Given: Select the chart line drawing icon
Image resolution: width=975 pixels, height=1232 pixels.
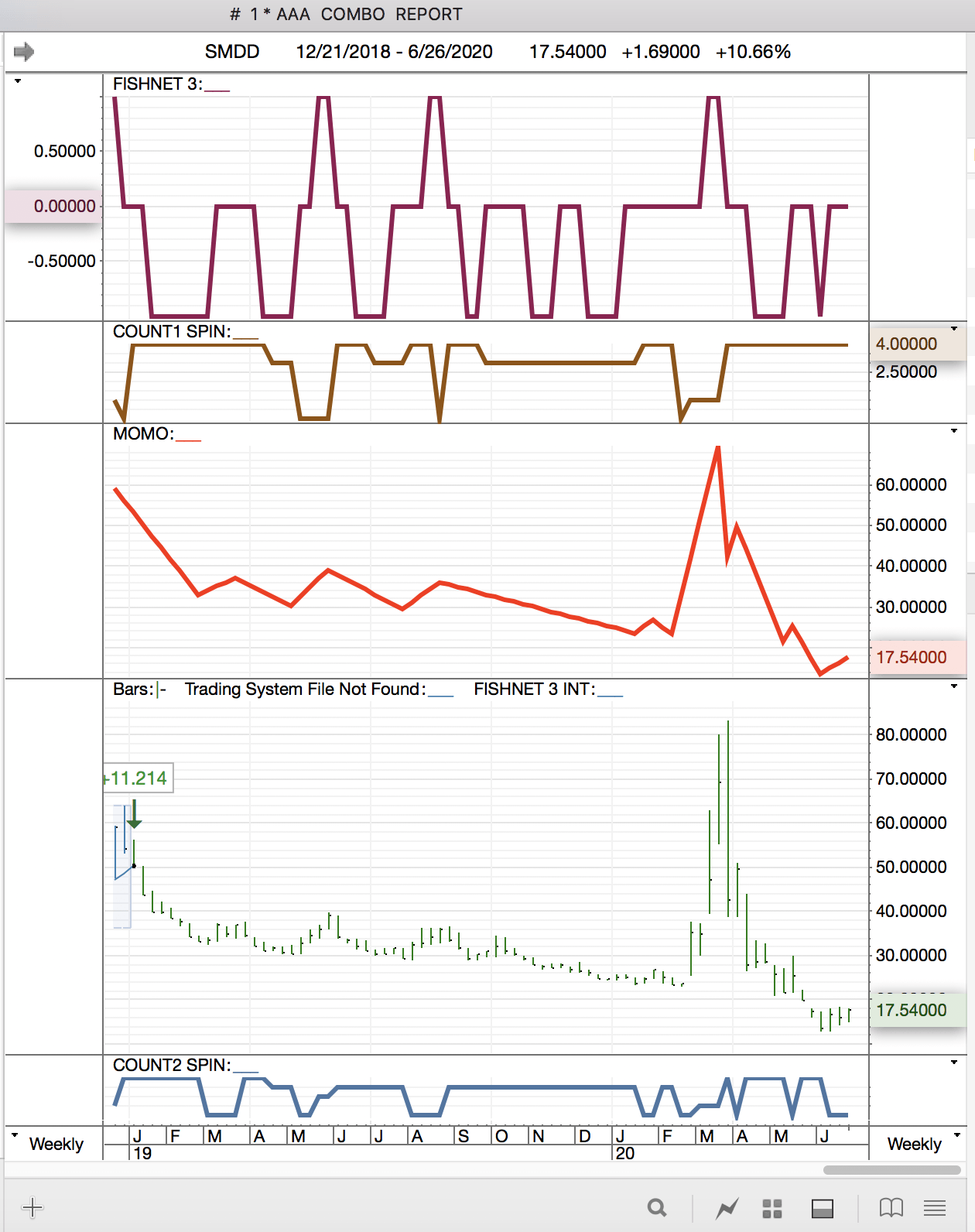Looking at the screenshot, I should click(x=727, y=1207).
